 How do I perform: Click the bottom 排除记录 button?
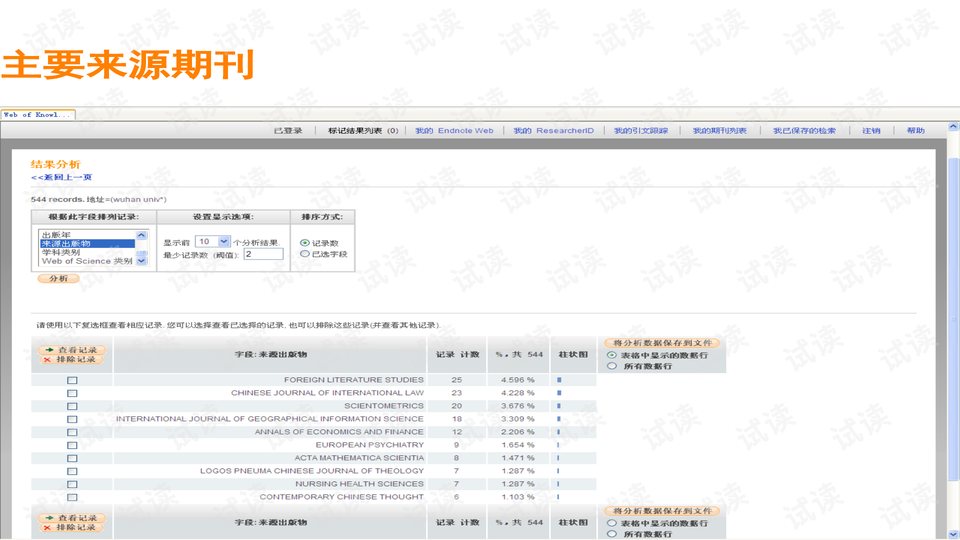[x=72, y=527]
